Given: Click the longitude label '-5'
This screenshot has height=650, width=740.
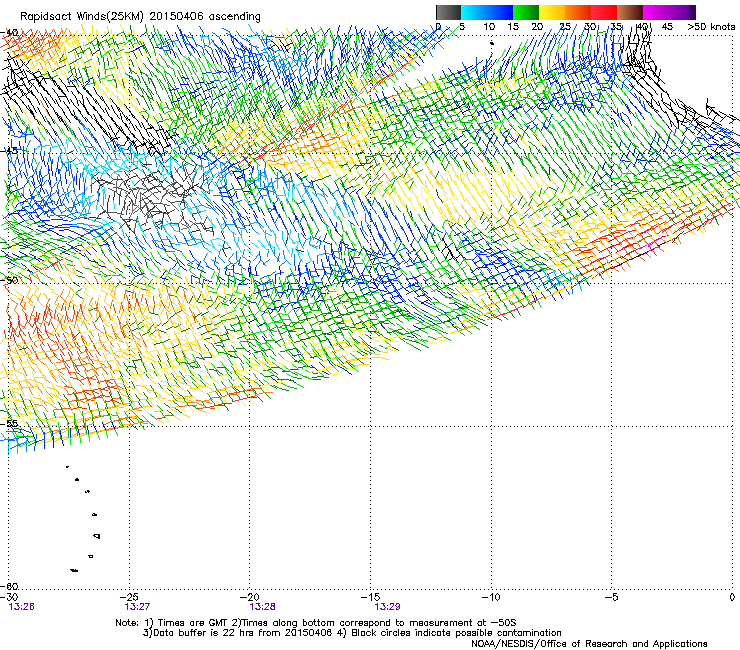Looking at the screenshot, I should (611, 597).
